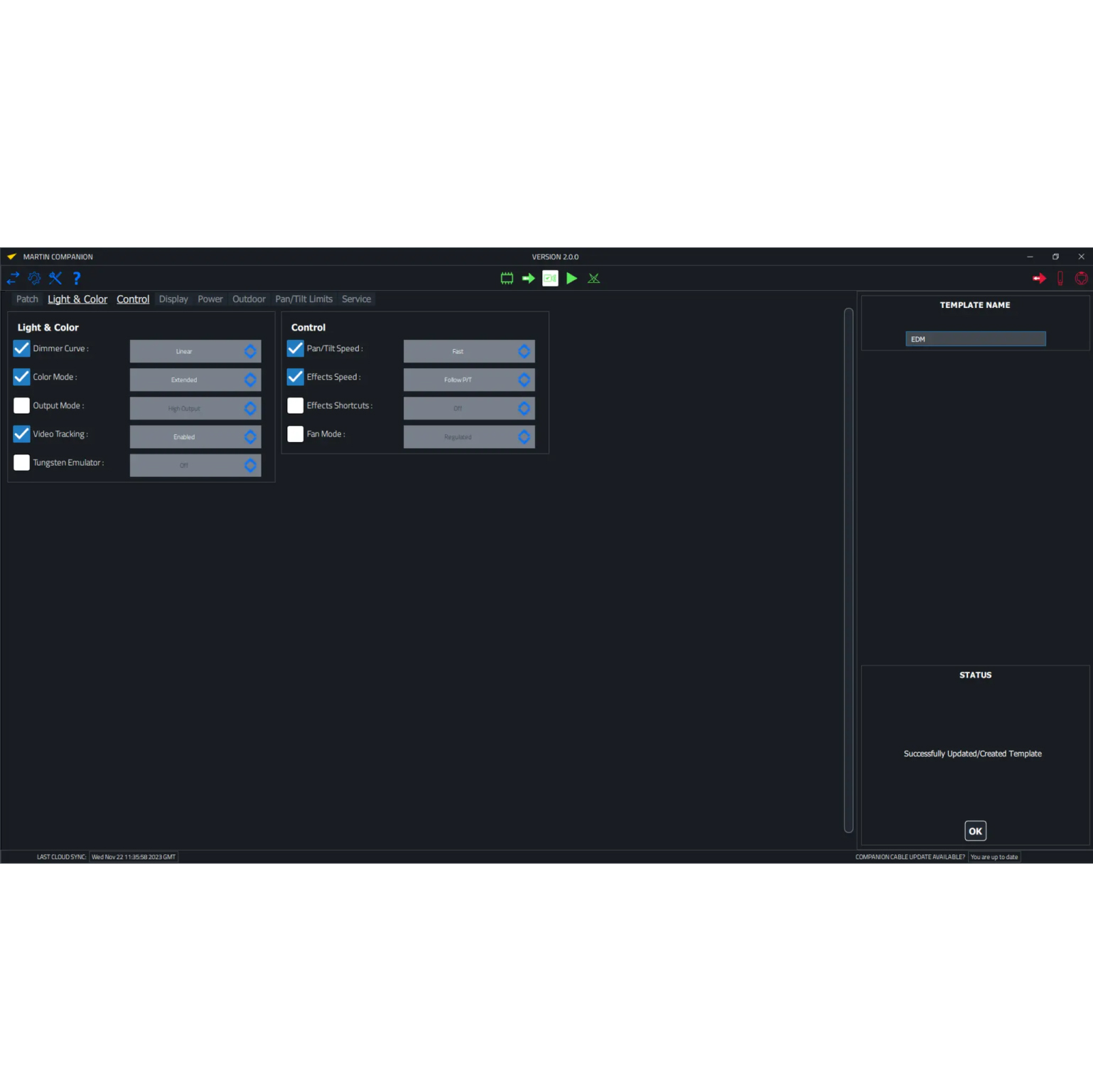Check the Fan Mode checkbox
Screen dimensions: 1093x1092
pos(295,434)
